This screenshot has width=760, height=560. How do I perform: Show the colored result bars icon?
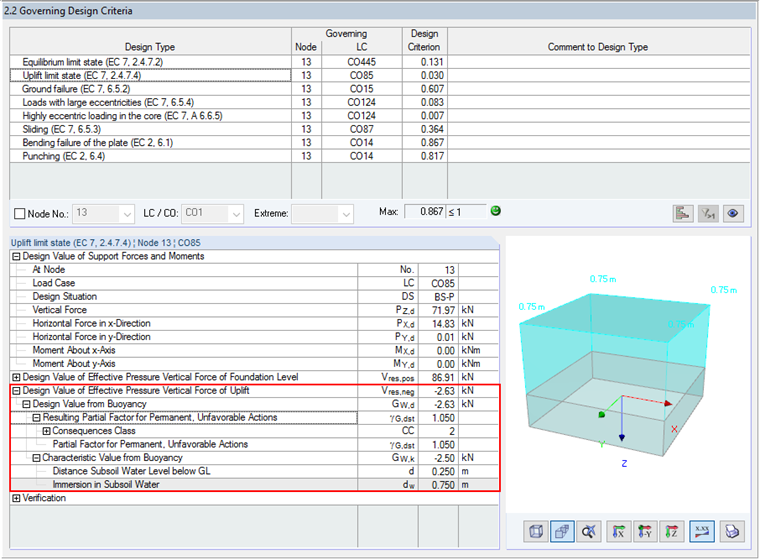click(683, 213)
